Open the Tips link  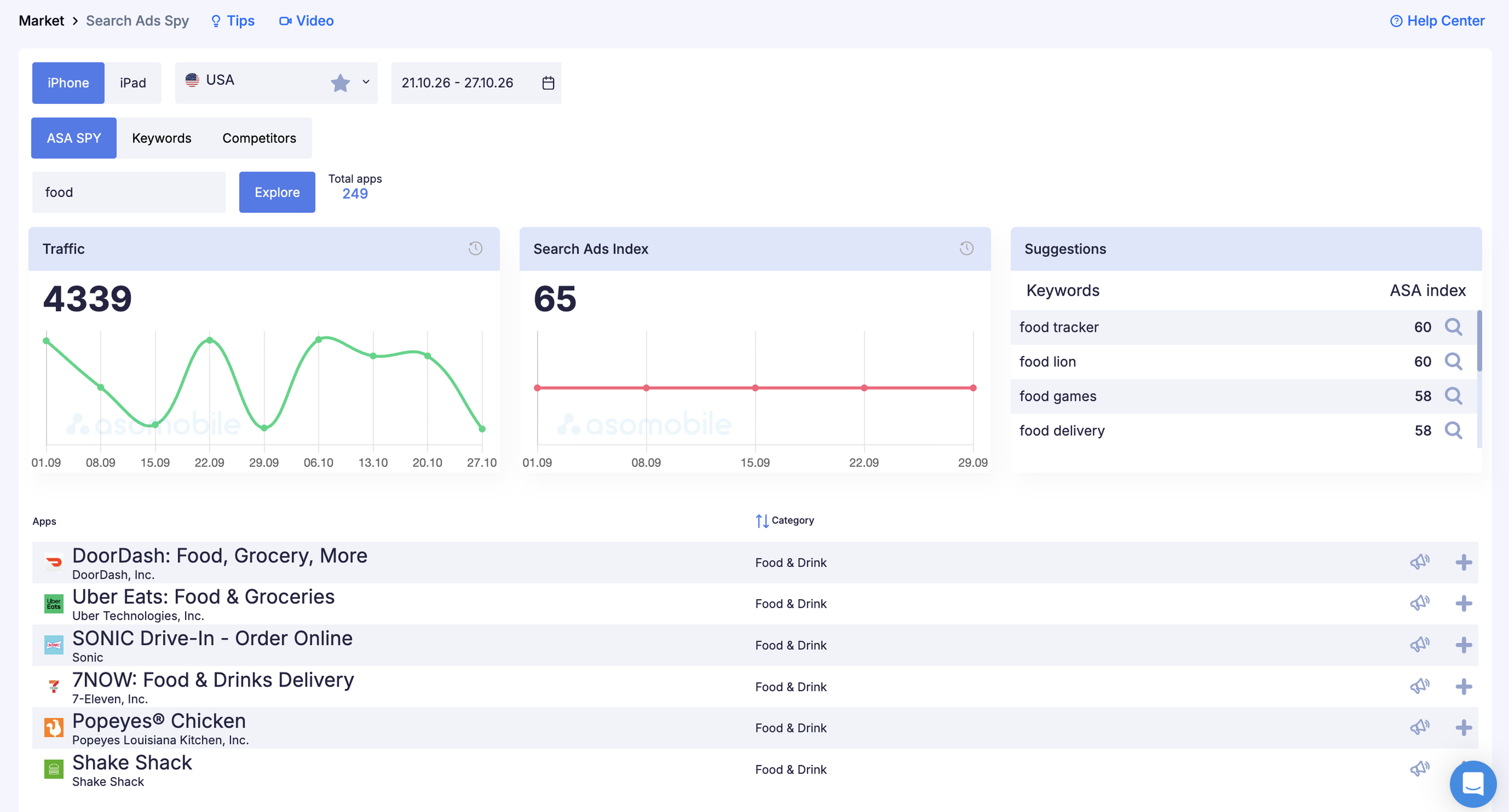[x=233, y=21]
